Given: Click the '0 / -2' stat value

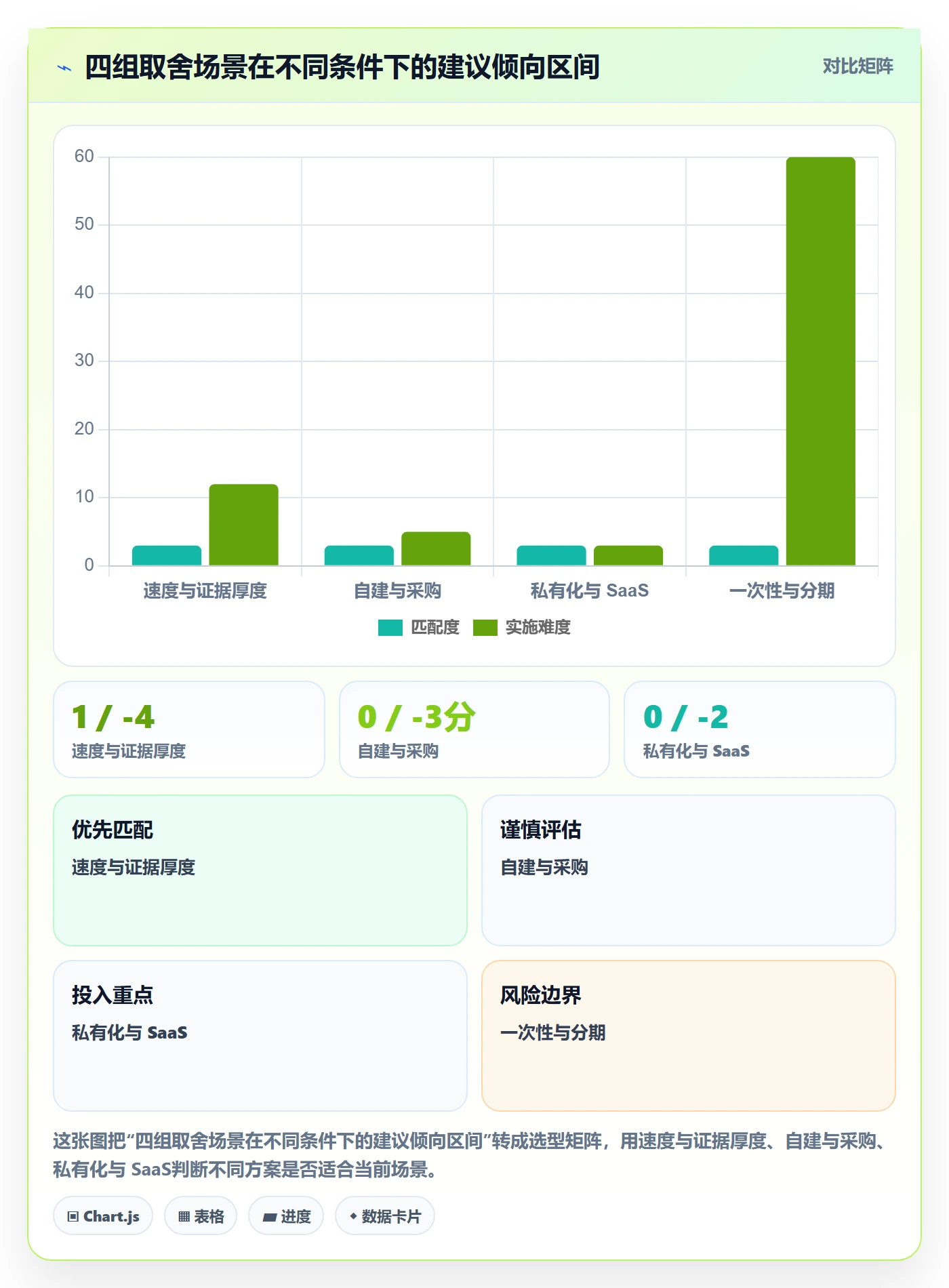Looking at the screenshot, I should pyautogui.click(x=686, y=717).
